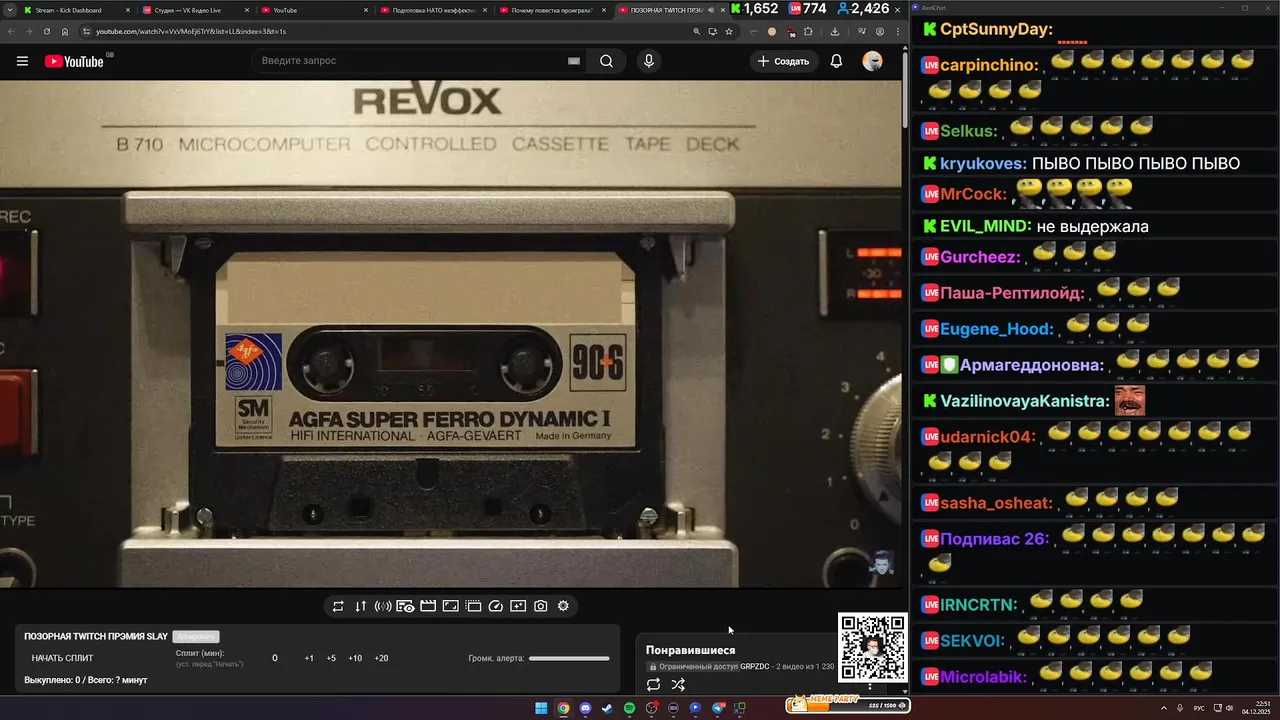Open the YouTube account avatar menu
This screenshot has height=720, width=1280.
[873, 61]
